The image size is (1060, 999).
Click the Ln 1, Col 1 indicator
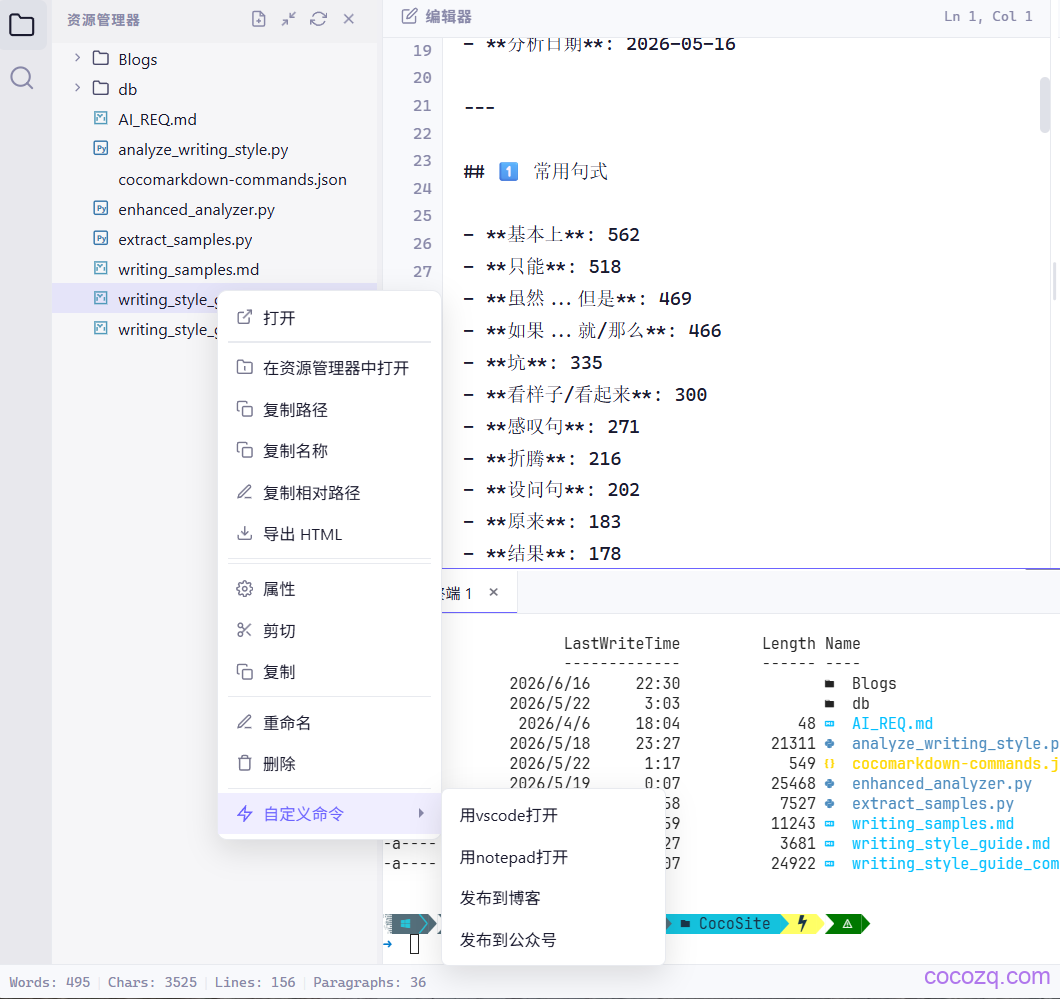pos(988,16)
